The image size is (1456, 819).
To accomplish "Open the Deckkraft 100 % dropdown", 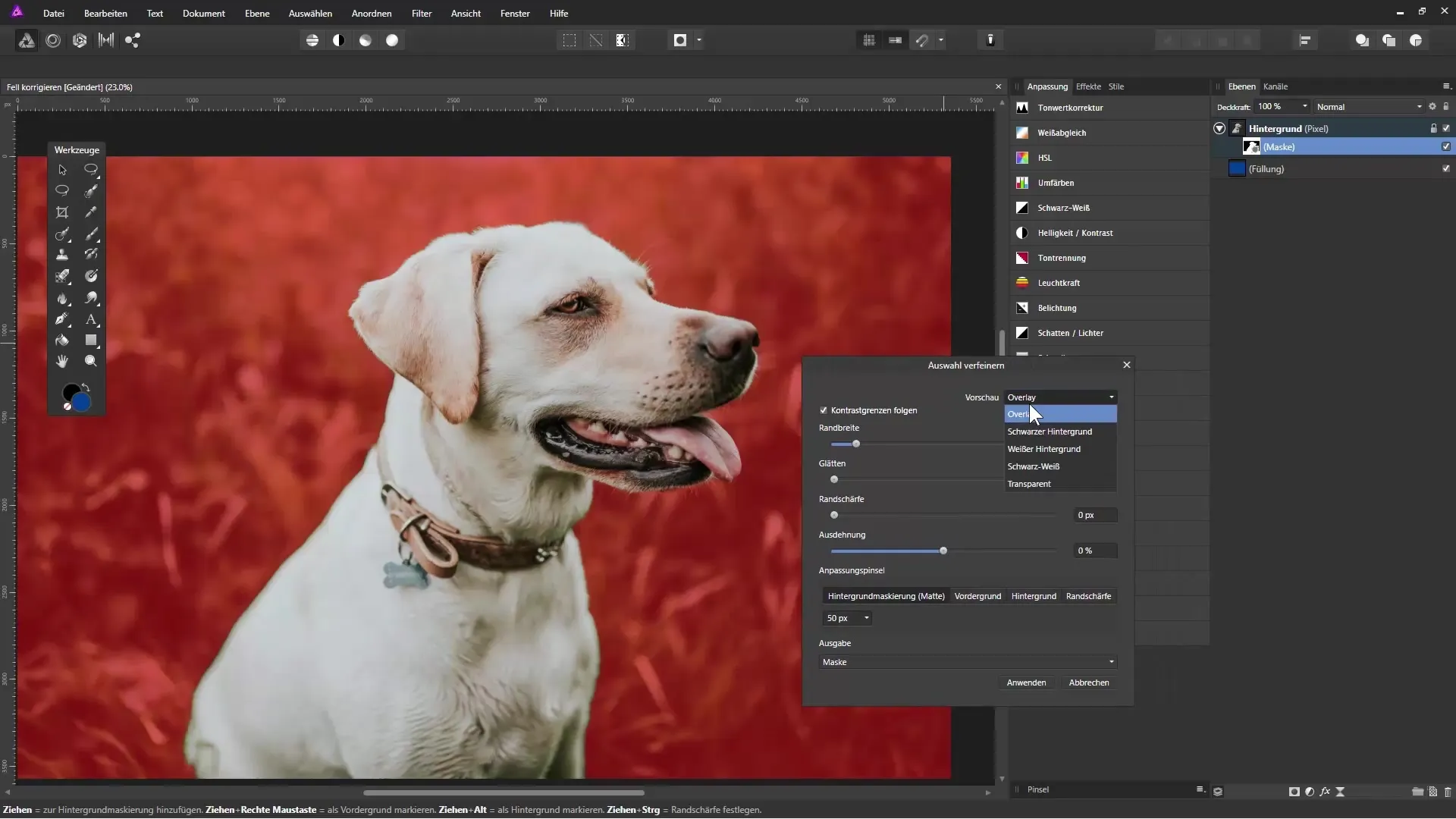I will (1282, 107).
